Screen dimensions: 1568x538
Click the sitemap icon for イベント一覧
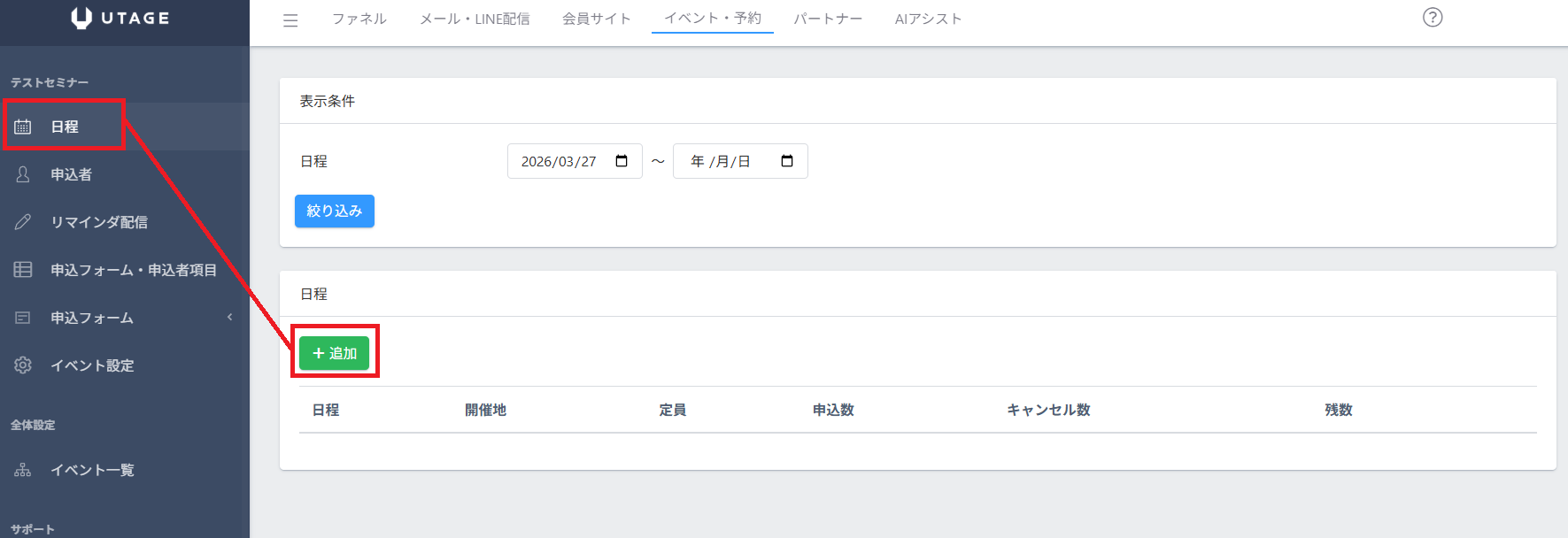pyautogui.click(x=23, y=470)
